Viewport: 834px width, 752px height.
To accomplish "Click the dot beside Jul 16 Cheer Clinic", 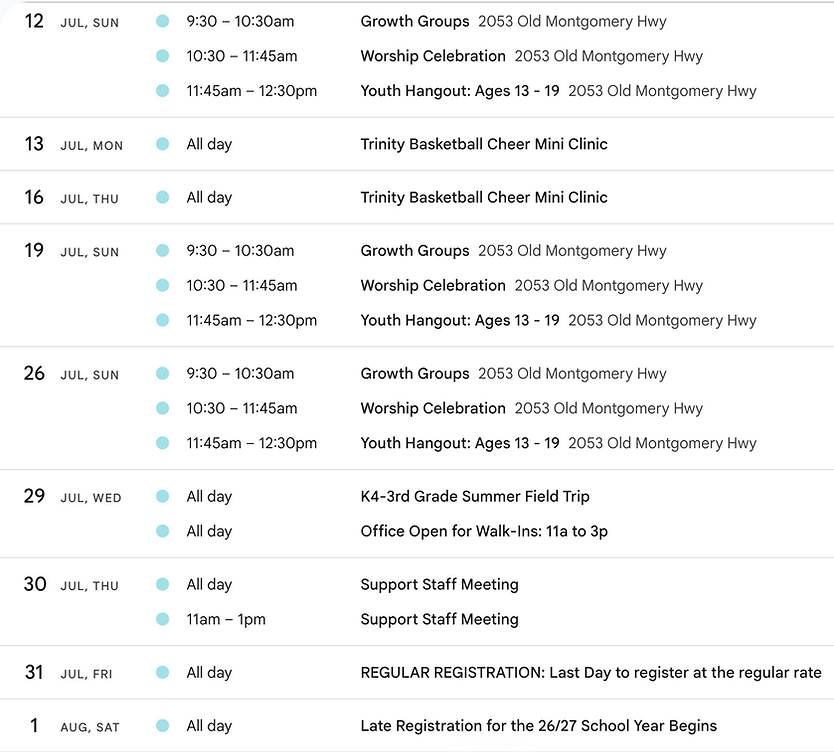I will pyautogui.click(x=163, y=197).
